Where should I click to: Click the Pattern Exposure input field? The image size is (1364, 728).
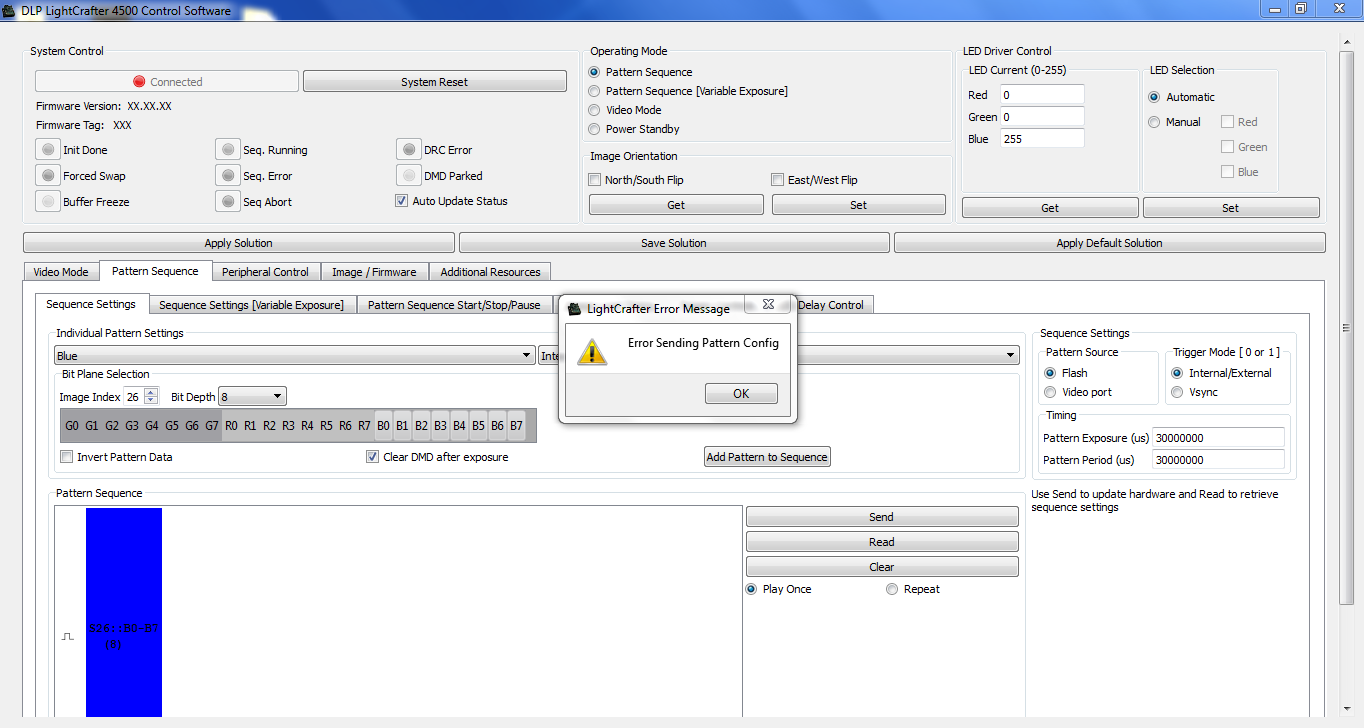pyautogui.click(x=1218, y=437)
